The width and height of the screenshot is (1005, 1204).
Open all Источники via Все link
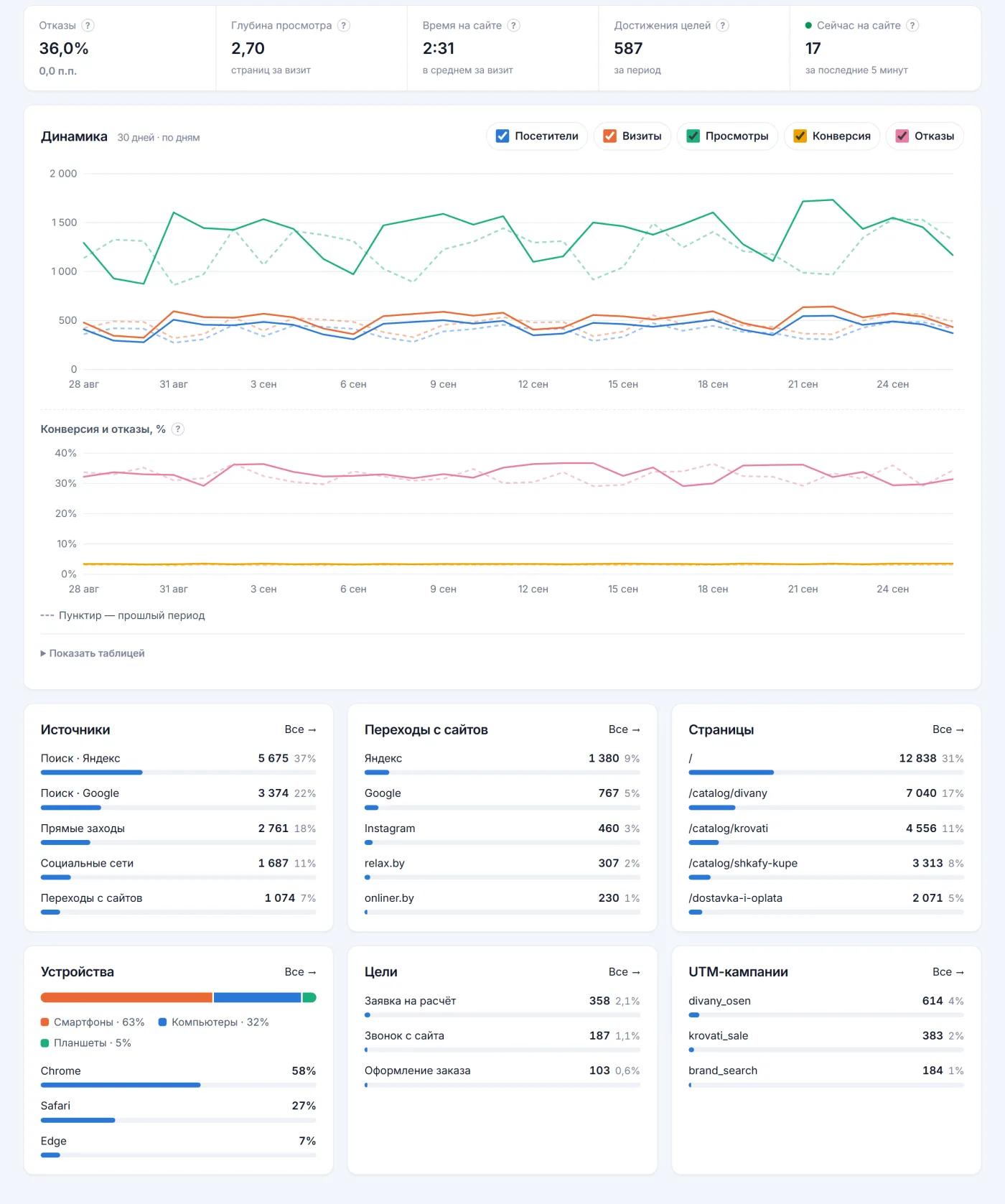pos(300,729)
